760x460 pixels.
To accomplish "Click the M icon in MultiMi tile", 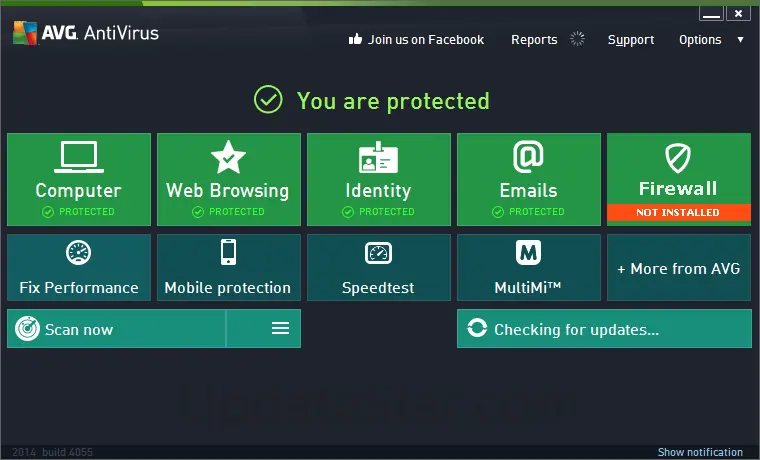I will (528, 252).
